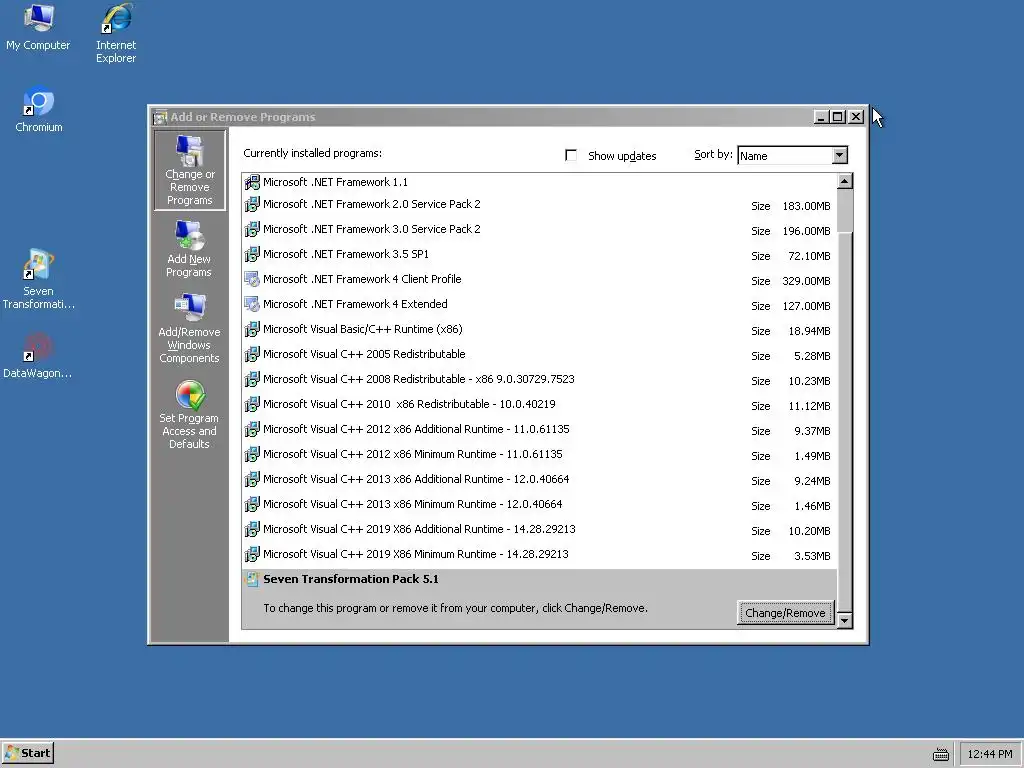The width and height of the screenshot is (1024, 768).
Task: Open Add/Remove Windows Components
Action: click(x=189, y=328)
